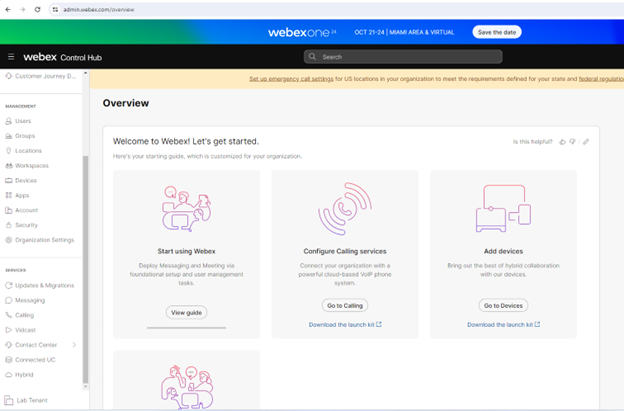
Task: Click the Contact Center headset icon
Action: 8,345
